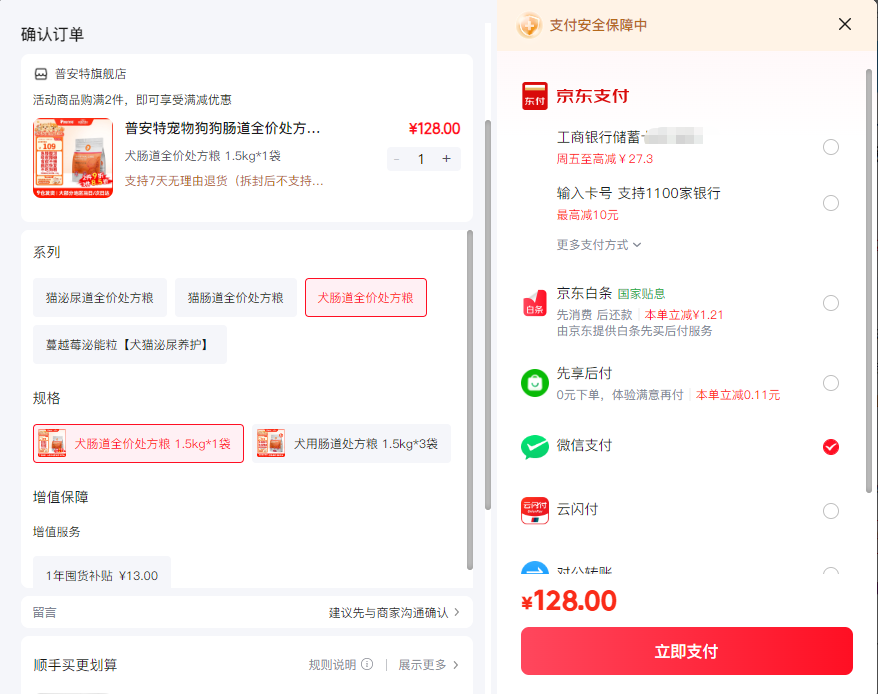Choose spec 犬用肠道处方粮 1.5kg*3袋

(x=351, y=444)
